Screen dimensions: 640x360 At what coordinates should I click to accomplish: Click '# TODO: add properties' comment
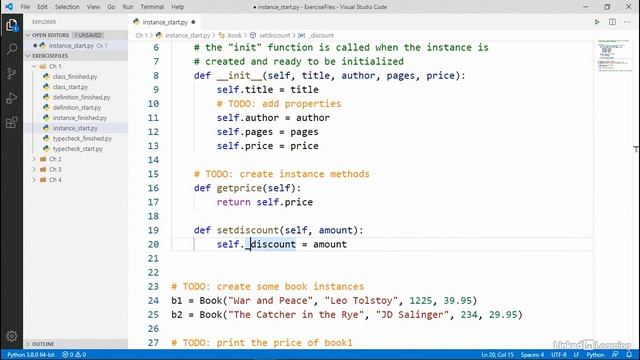pos(279,104)
